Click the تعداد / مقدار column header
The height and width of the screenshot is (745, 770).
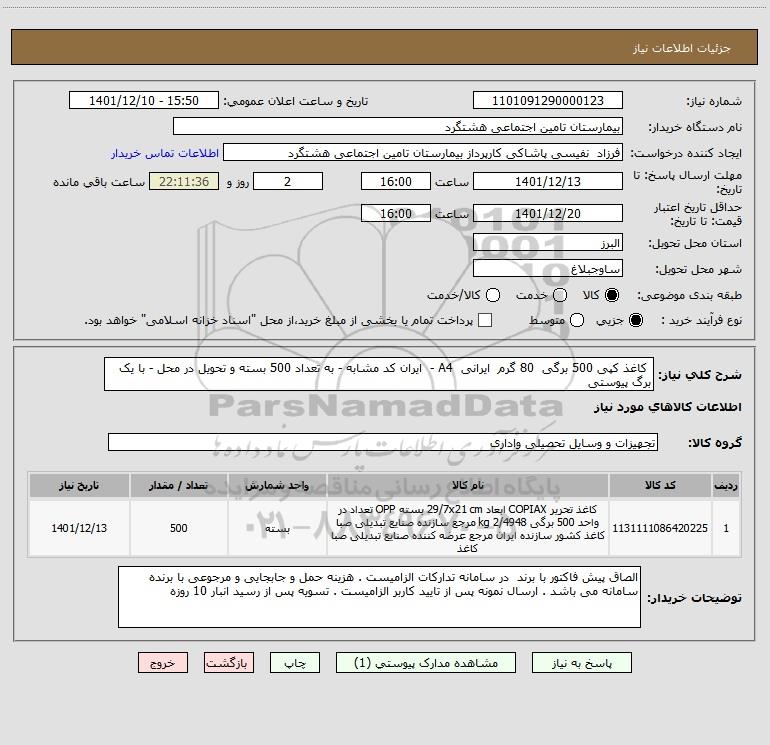pyautogui.click(x=178, y=486)
